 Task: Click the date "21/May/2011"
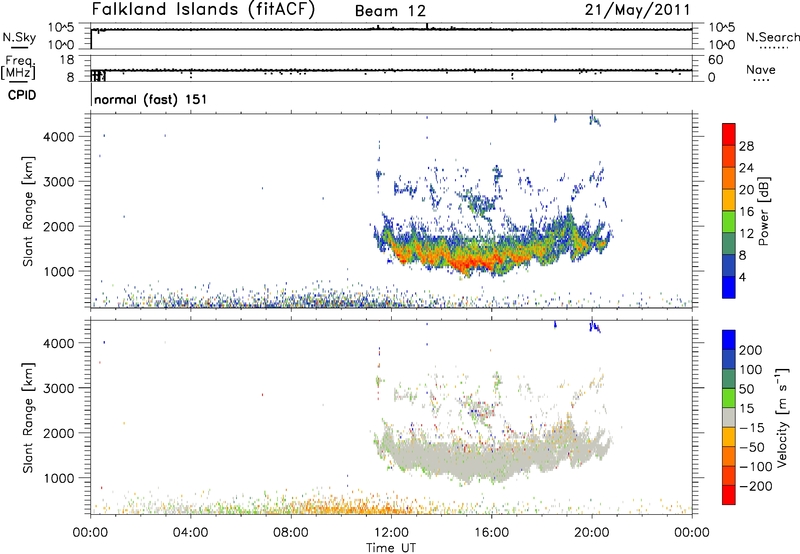(638, 10)
